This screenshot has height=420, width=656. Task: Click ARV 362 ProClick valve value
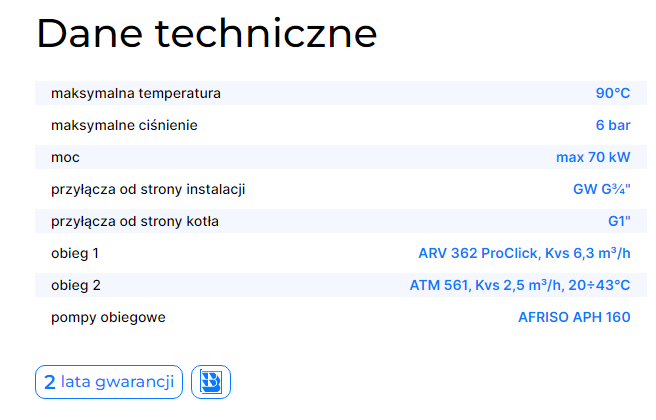tap(524, 254)
